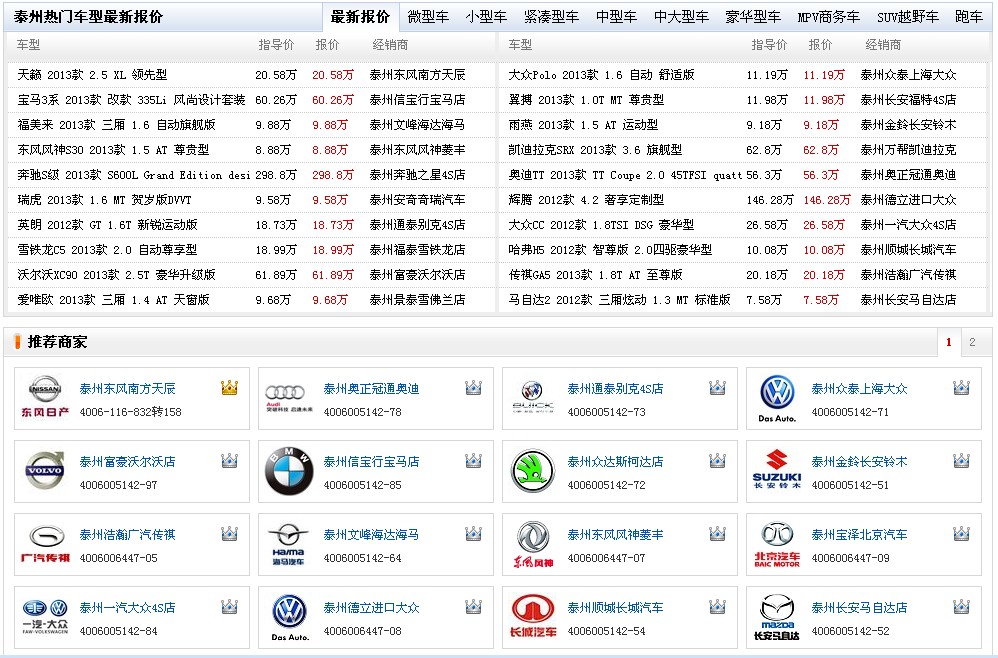Click the Great Wall logo for 泰州顺城长城汽车
The image size is (998, 658).
click(x=533, y=616)
